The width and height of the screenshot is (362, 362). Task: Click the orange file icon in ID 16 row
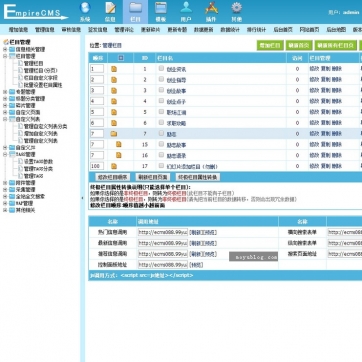(x=119, y=155)
